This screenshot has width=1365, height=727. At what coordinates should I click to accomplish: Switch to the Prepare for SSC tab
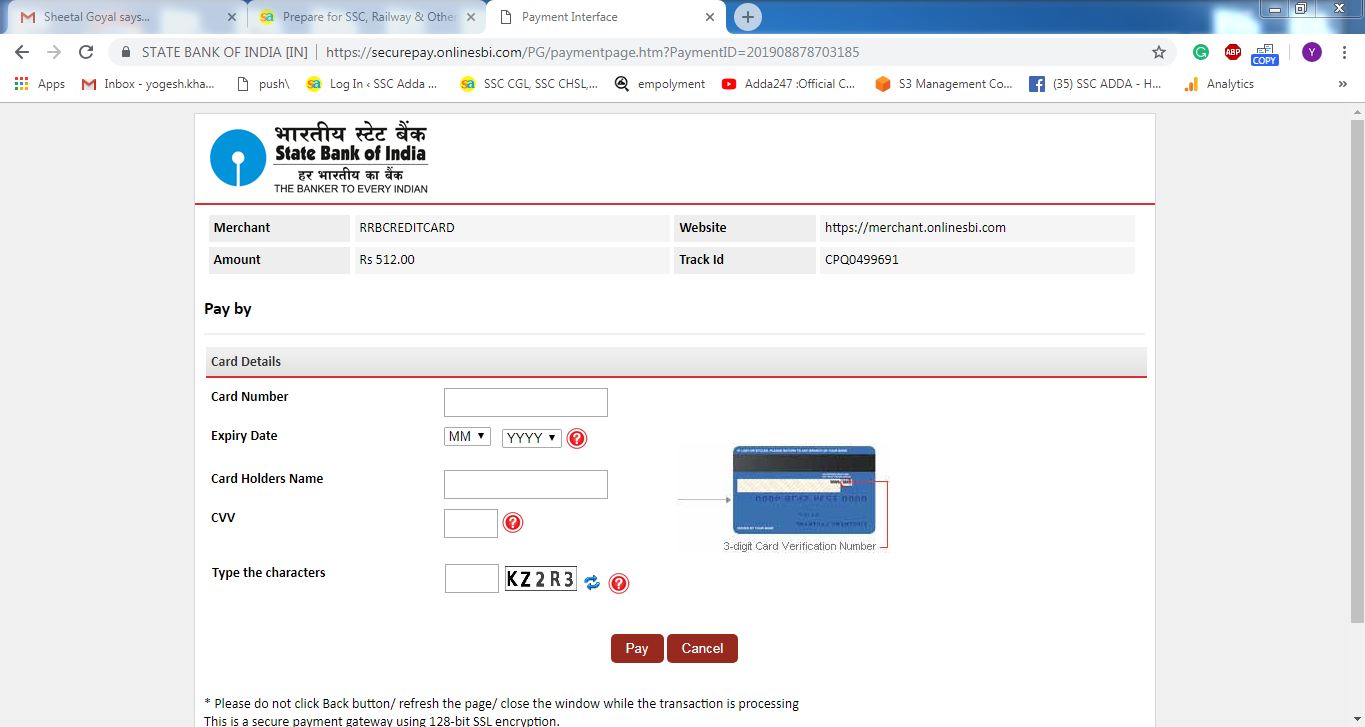pos(367,17)
